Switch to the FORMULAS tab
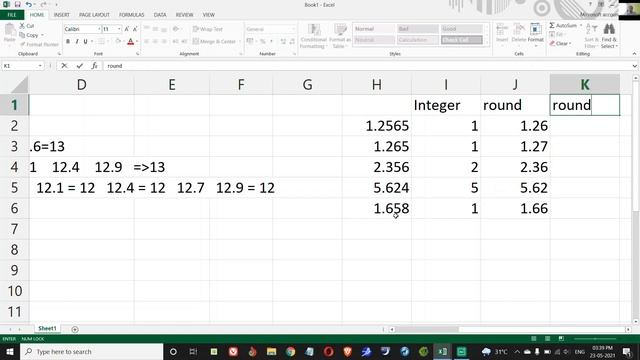This screenshot has height=360, width=640. [x=131, y=15]
